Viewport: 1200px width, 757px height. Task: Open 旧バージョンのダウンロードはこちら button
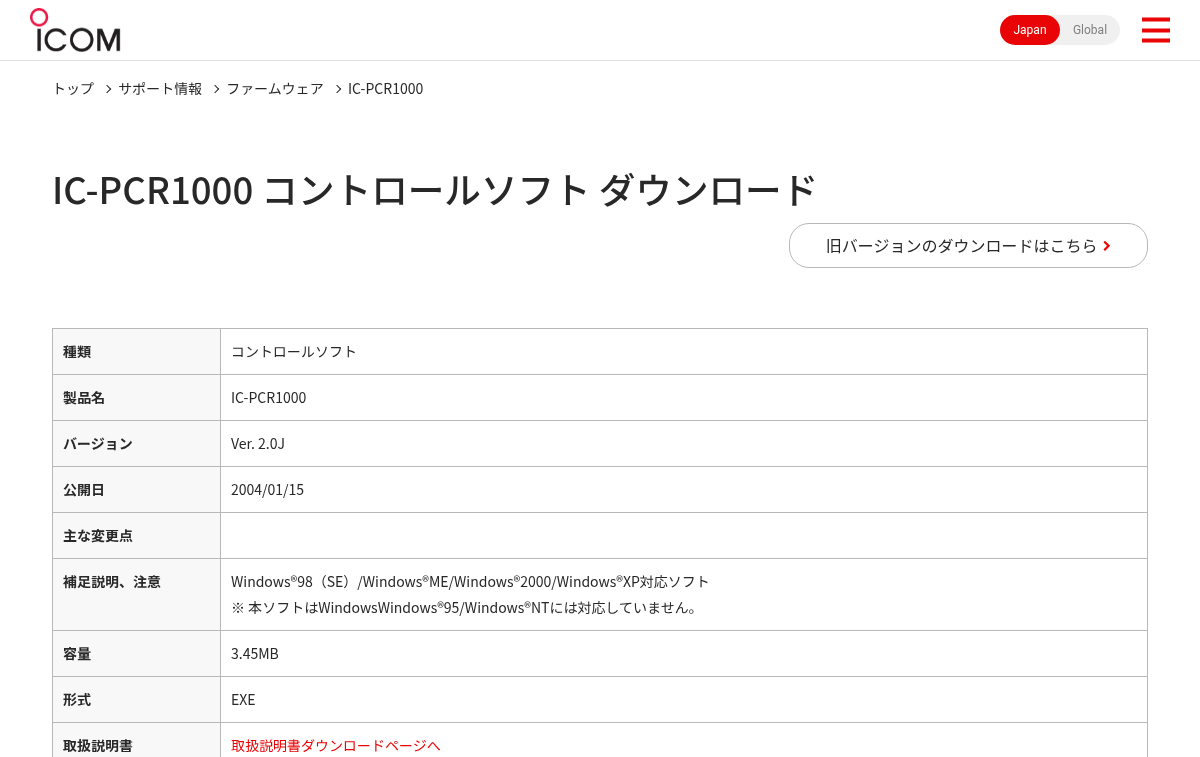coord(968,245)
